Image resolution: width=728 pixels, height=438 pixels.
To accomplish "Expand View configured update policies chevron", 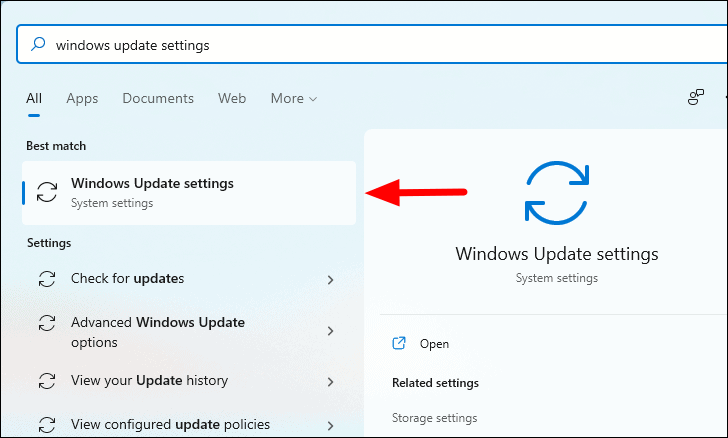I will 331,425.
